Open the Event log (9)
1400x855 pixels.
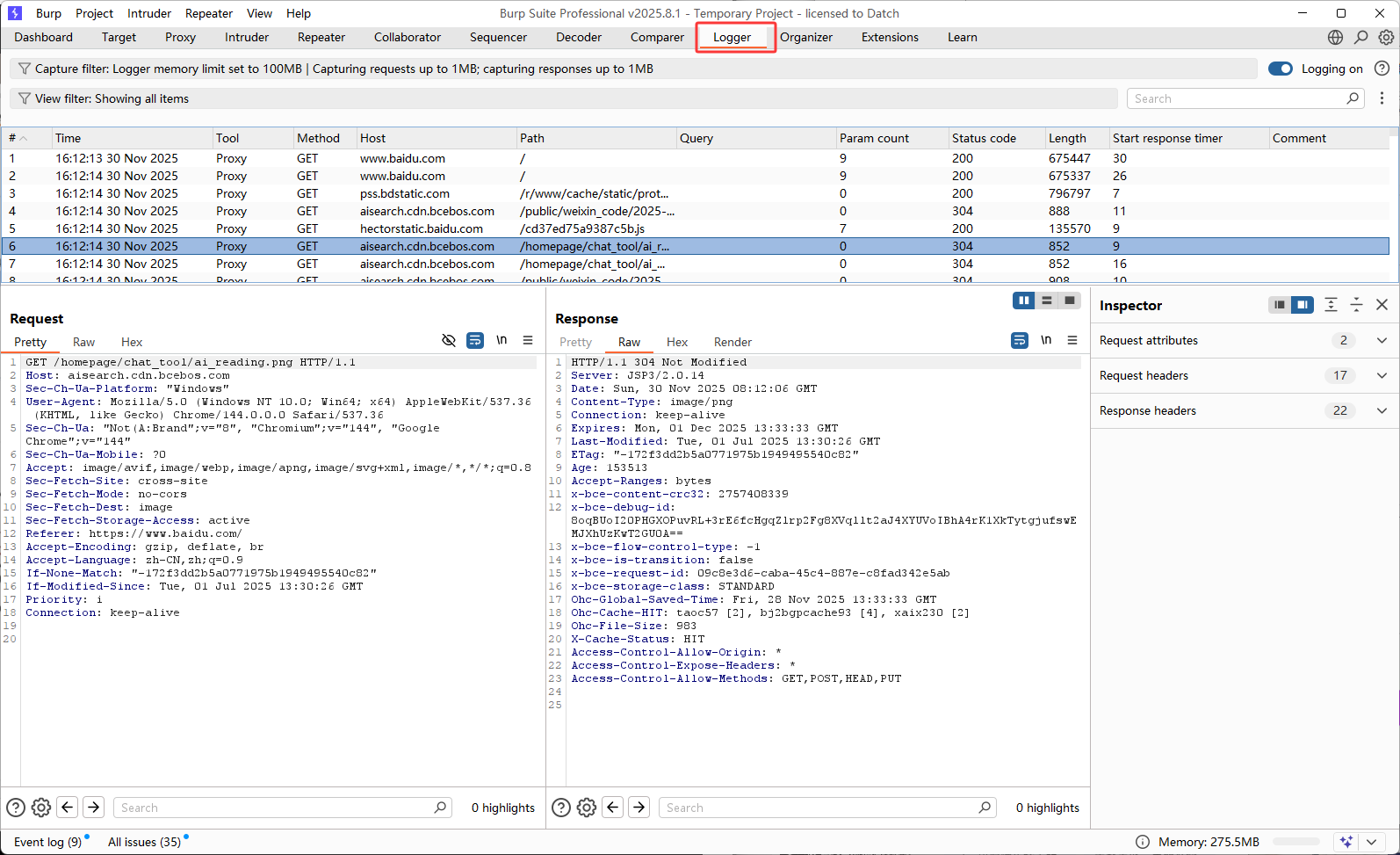47,842
